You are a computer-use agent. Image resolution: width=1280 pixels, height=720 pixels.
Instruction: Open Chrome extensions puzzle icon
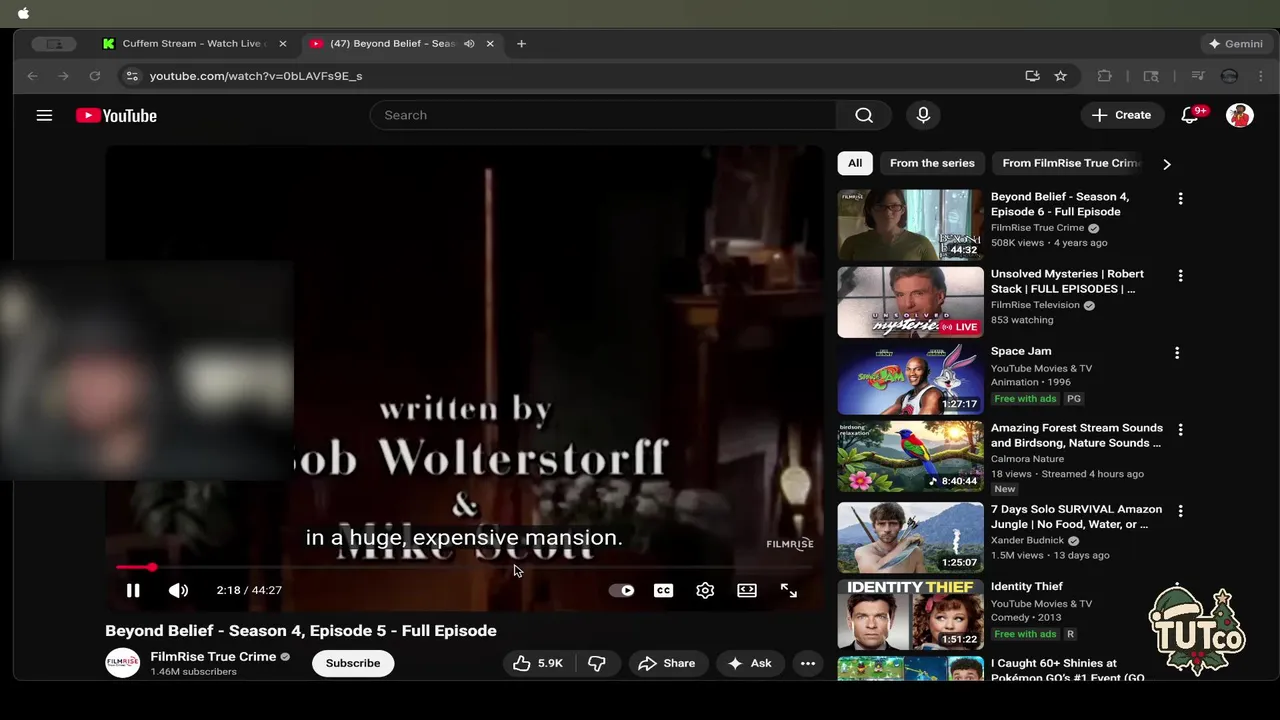pos(1105,76)
